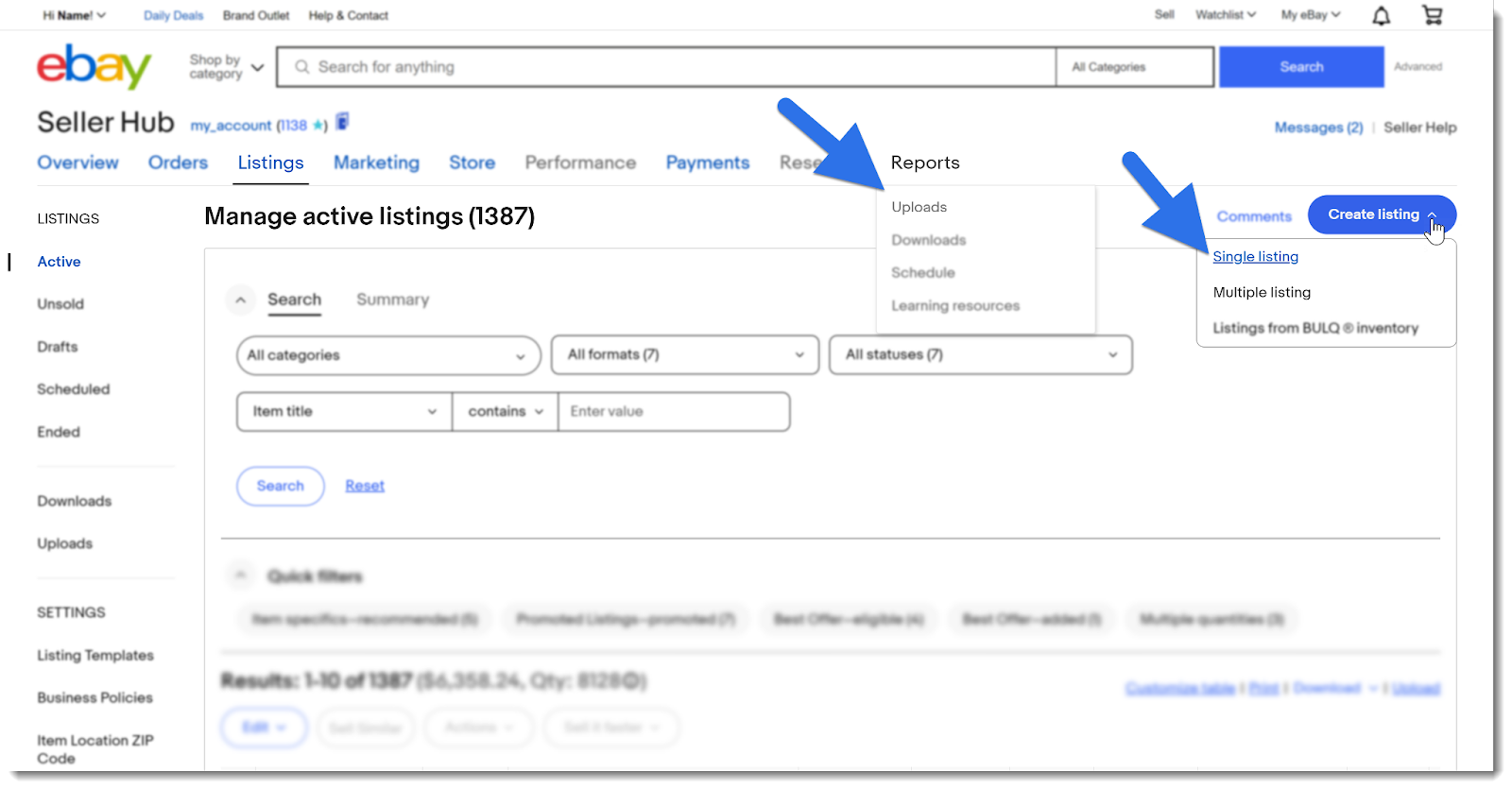Select Active in Listings sidebar

point(59,262)
